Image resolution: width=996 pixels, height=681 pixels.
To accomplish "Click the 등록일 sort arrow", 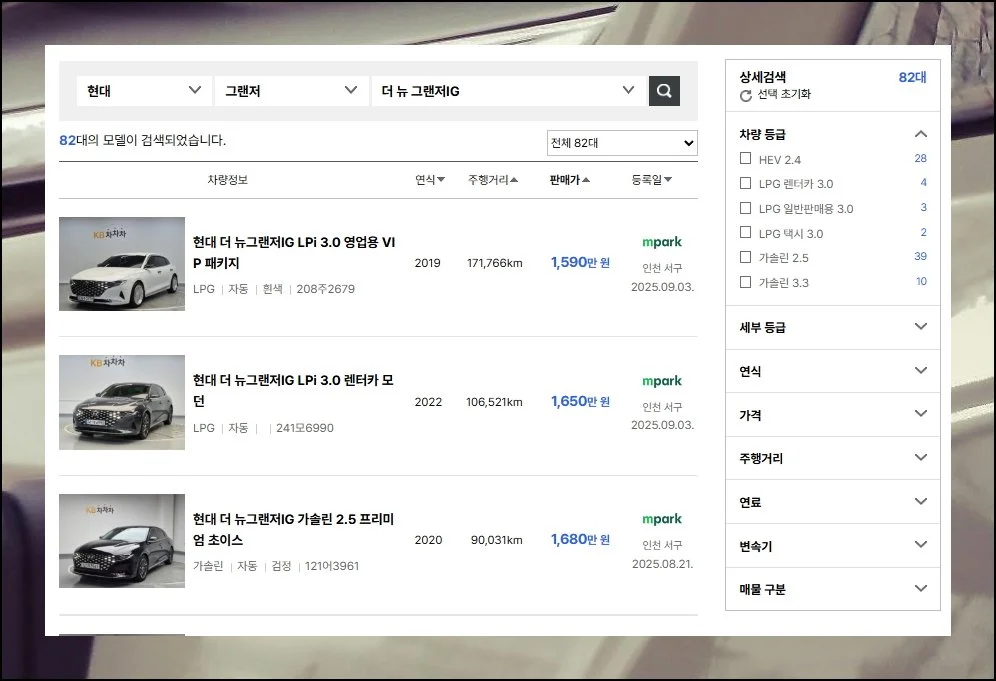I will [668, 179].
